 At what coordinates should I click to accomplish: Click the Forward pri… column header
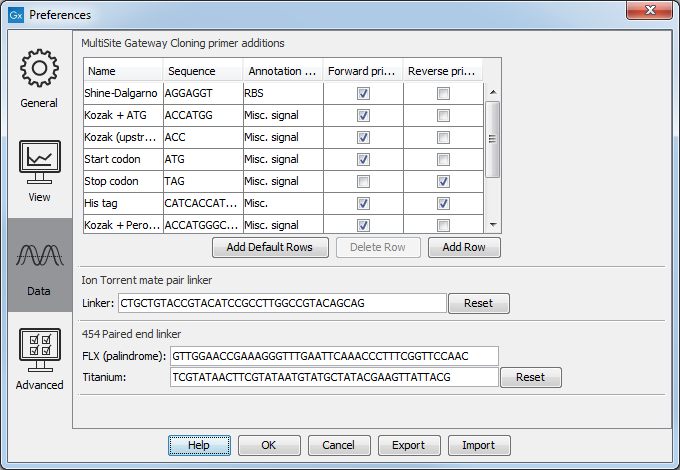[x=363, y=71]
